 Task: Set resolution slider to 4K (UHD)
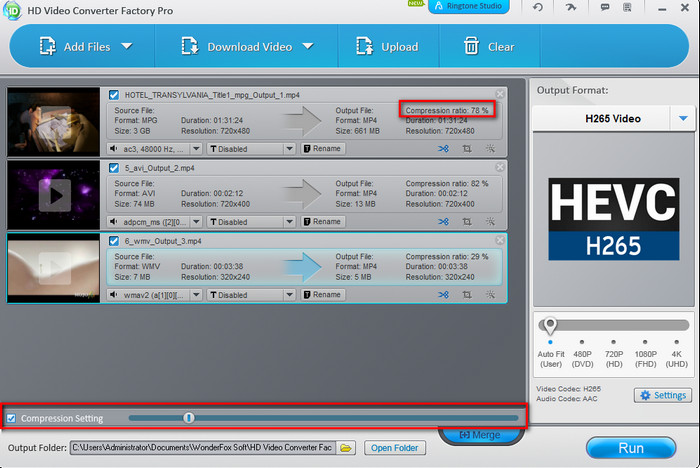coord(677,342)
